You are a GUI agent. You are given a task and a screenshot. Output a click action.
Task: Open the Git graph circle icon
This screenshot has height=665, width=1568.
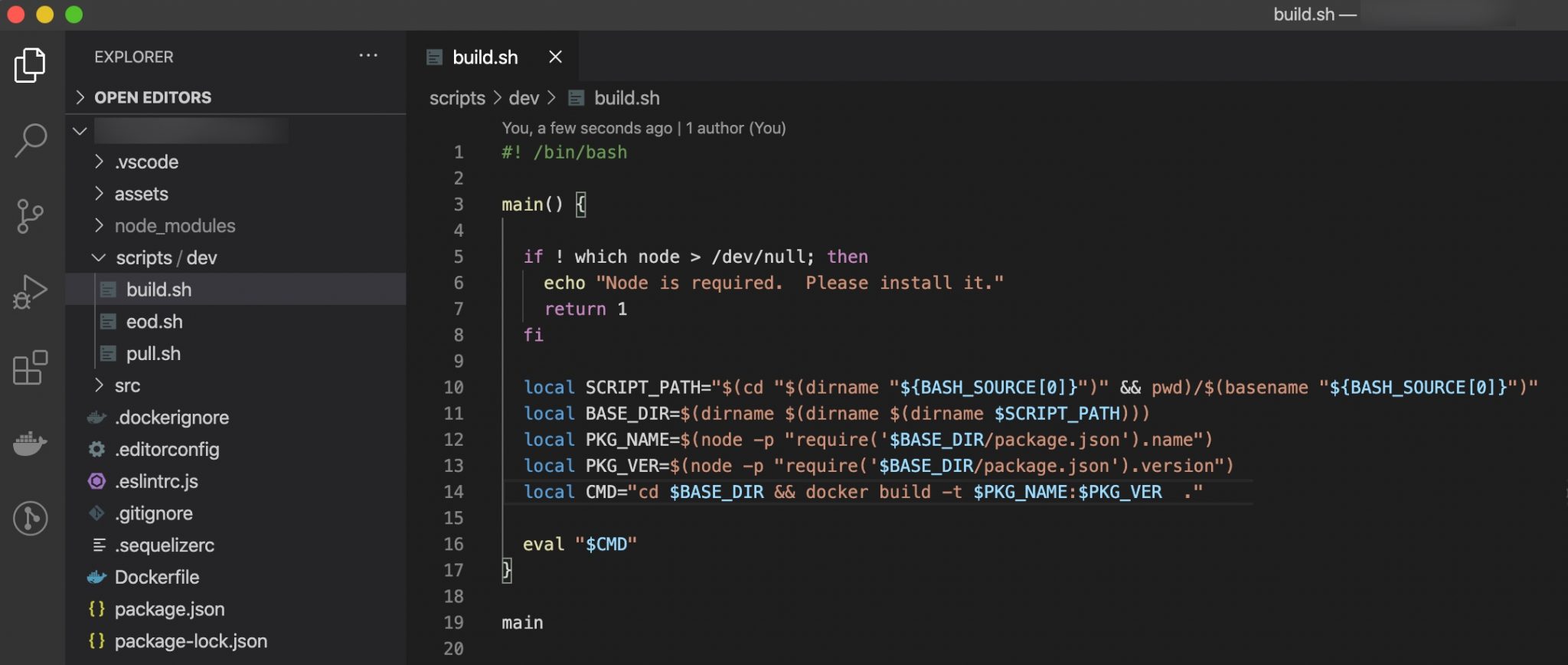point(30,519)
